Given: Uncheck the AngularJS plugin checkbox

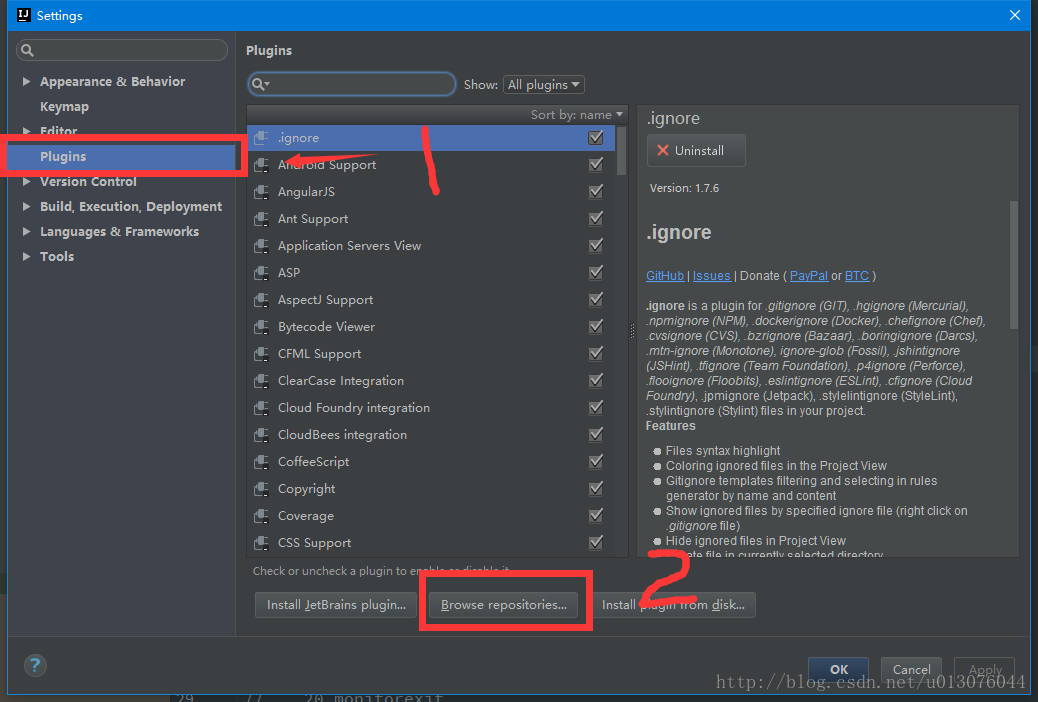Looking at the screenshot, I should pos(596,191).
